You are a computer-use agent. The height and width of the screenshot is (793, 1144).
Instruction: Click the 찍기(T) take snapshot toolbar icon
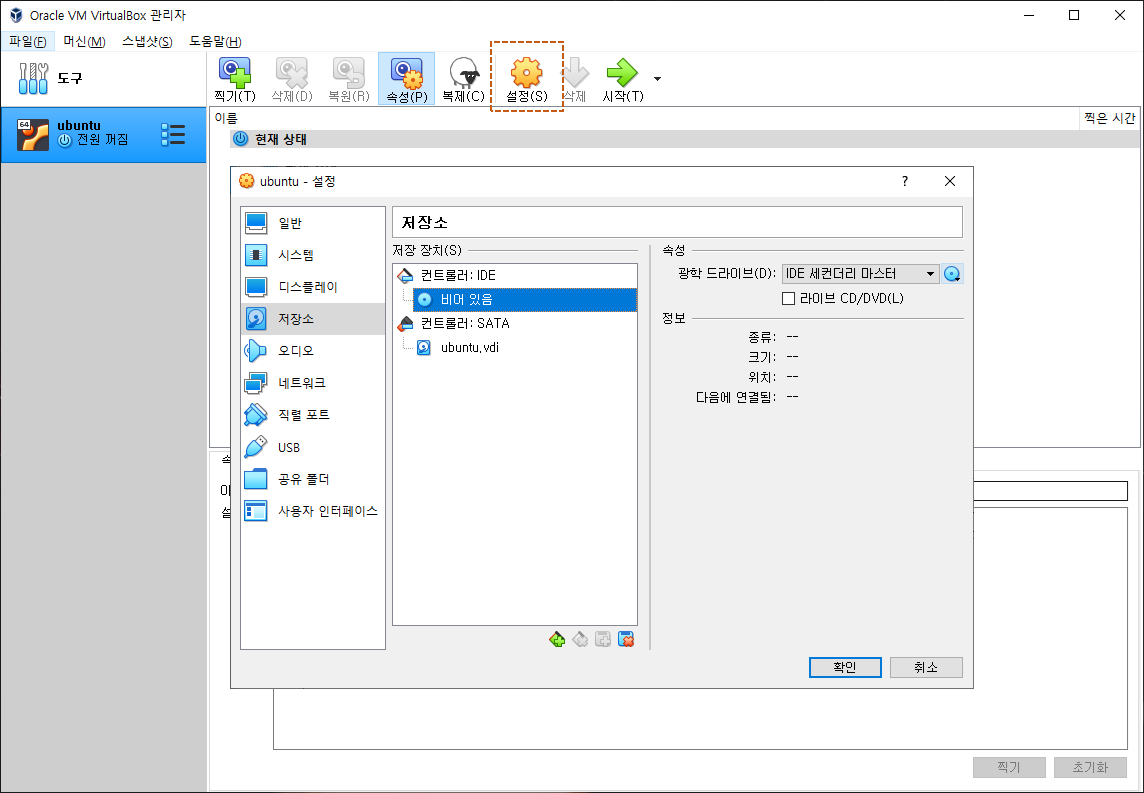(235, 79)
